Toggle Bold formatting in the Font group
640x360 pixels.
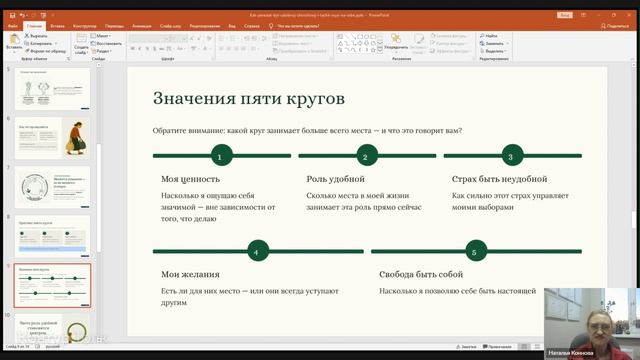[x=133, y=49]
